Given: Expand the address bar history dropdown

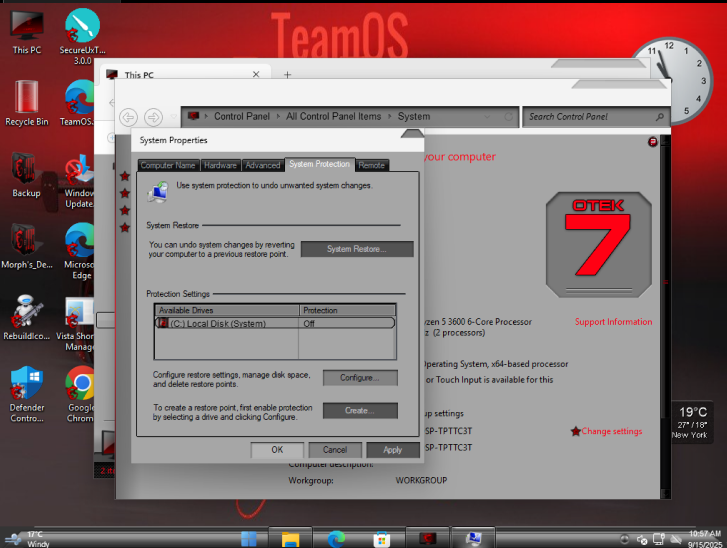Looking at the screenshot, I should tap(487, 117).
